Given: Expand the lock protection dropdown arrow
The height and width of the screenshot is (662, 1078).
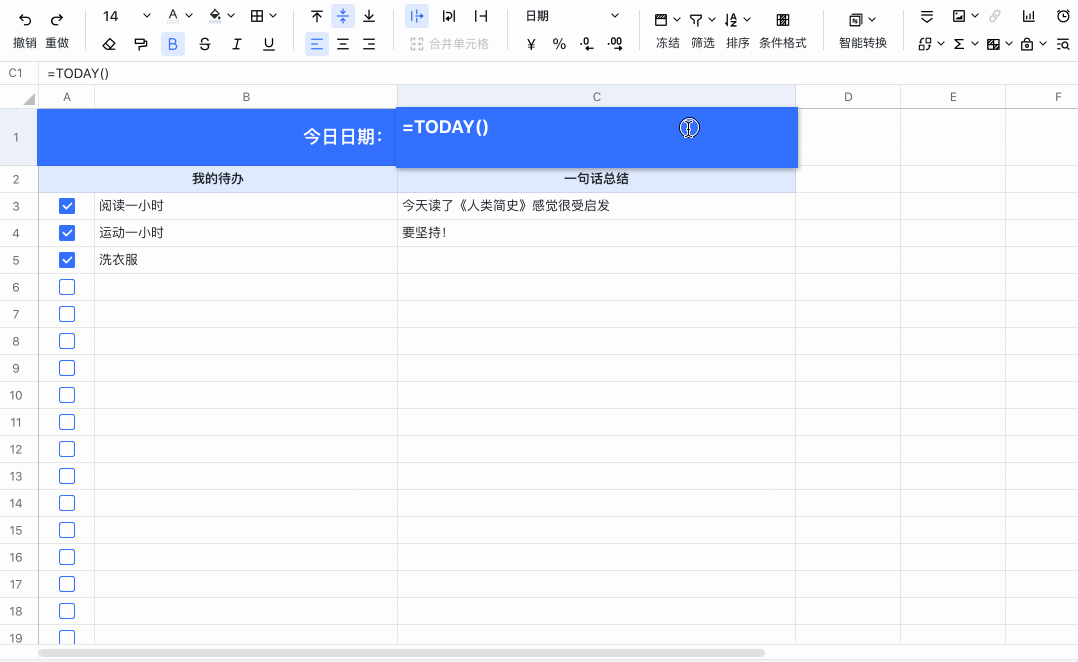Looking at the screenshot, I should 1042,44.
